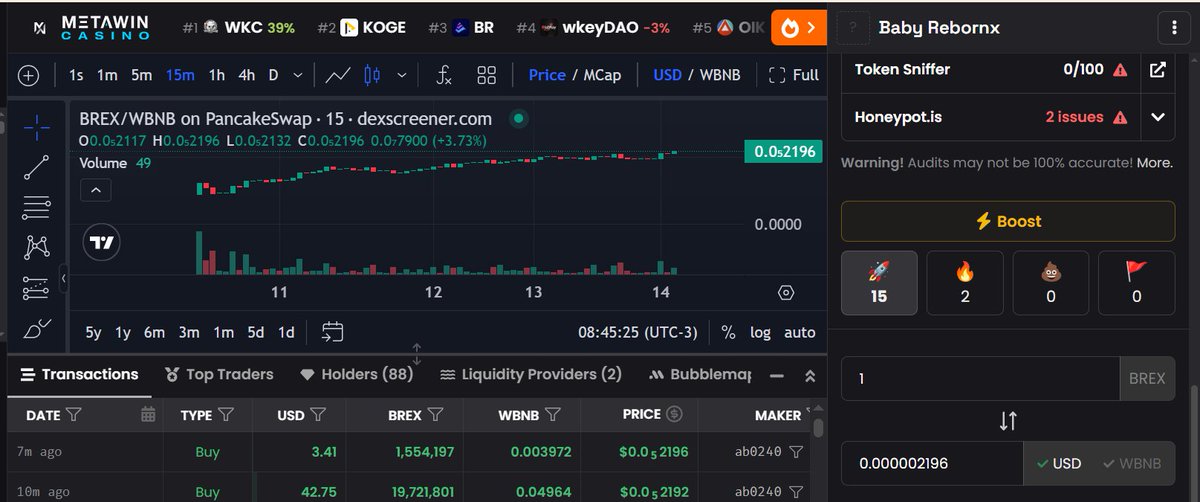Image resolution: width=1200 pixels, height=502 pixels.
Task: Filter by DATE funnel icon
Action: coord(73,414)
